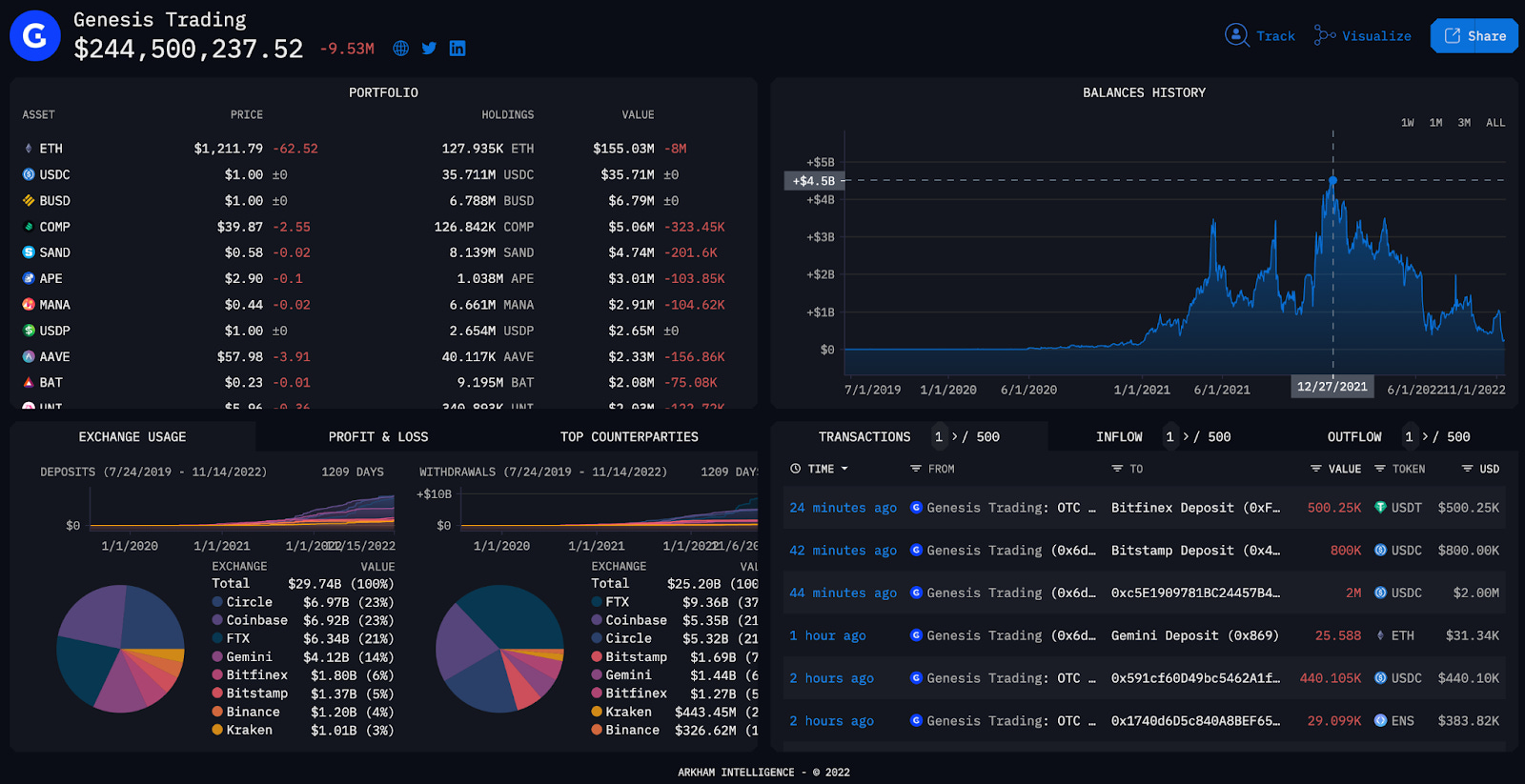1525x784 pixels.
Task: Click the COMP asset icon
Action: tap(29, 227)
